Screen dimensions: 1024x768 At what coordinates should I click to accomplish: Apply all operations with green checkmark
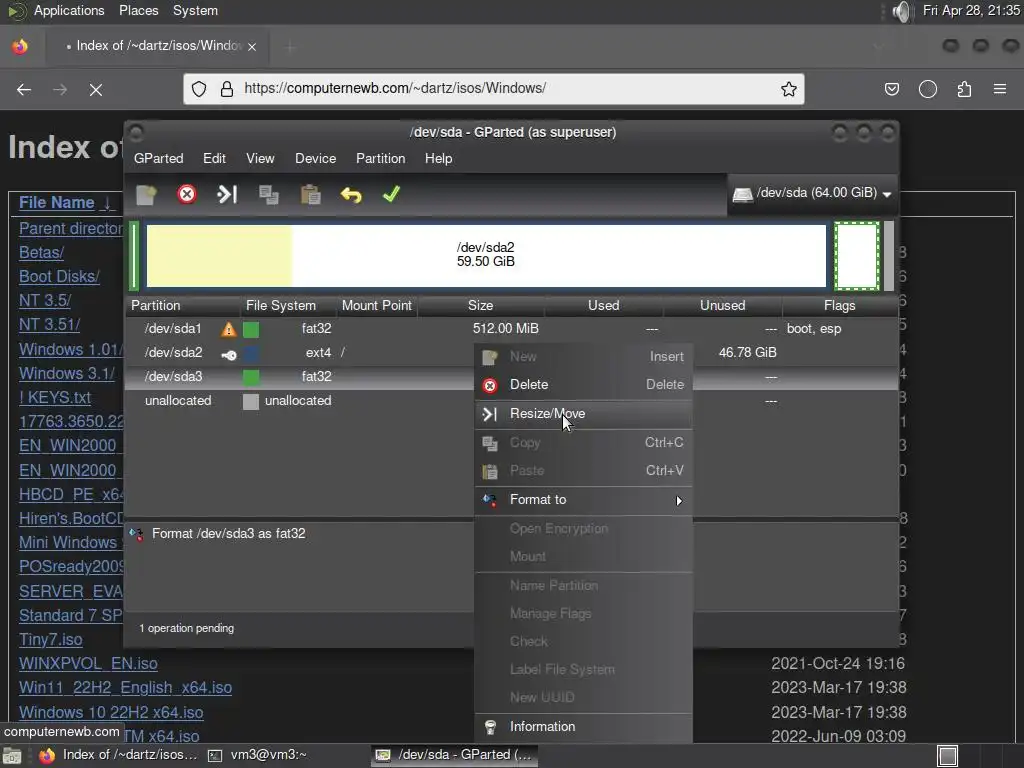(x=391, y=194)
